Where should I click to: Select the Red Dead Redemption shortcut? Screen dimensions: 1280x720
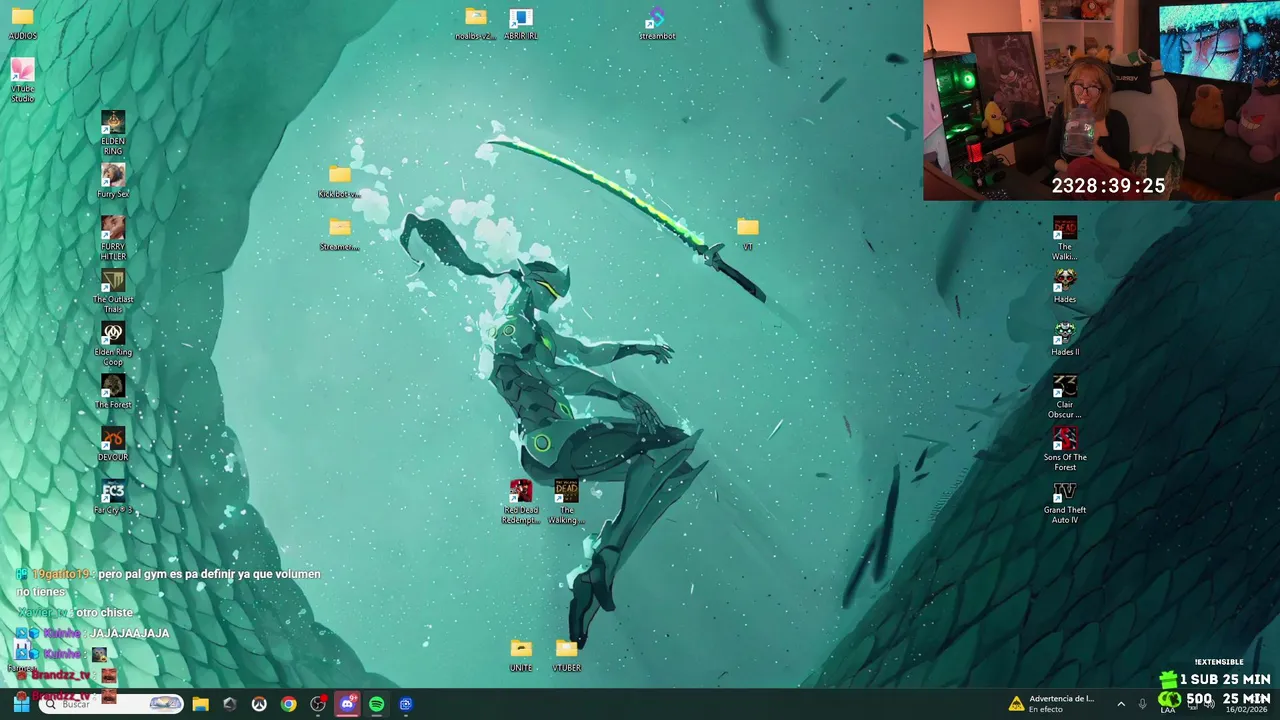tap(521, 501)
